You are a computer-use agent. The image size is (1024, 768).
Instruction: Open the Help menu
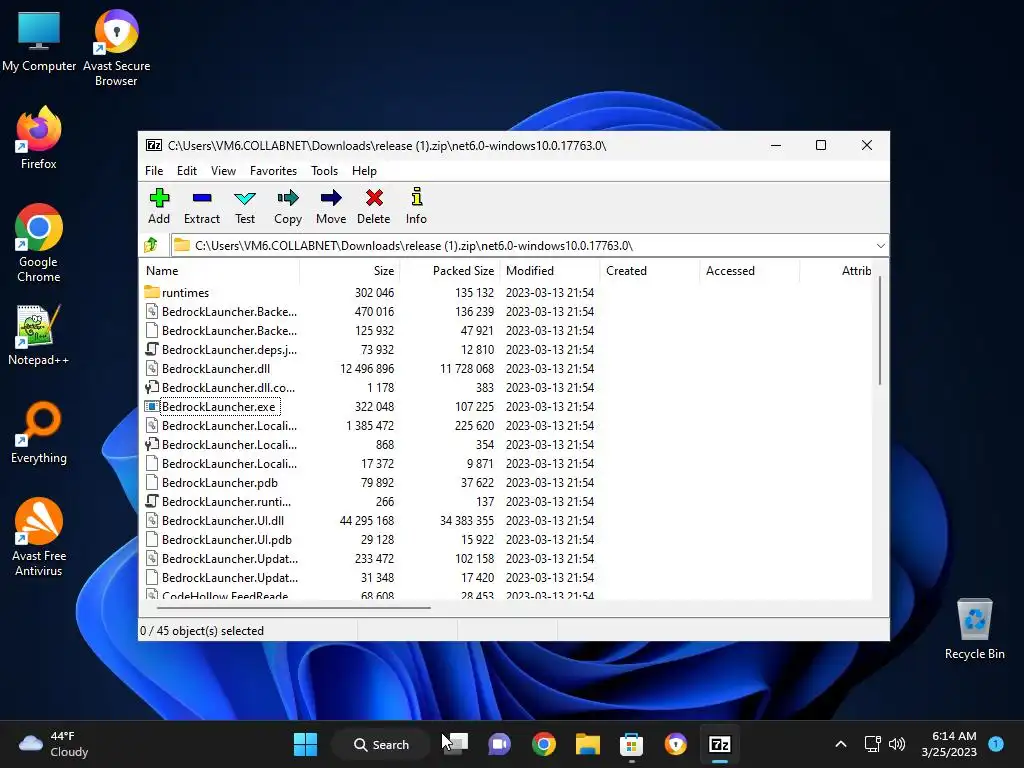pos(364,170)
